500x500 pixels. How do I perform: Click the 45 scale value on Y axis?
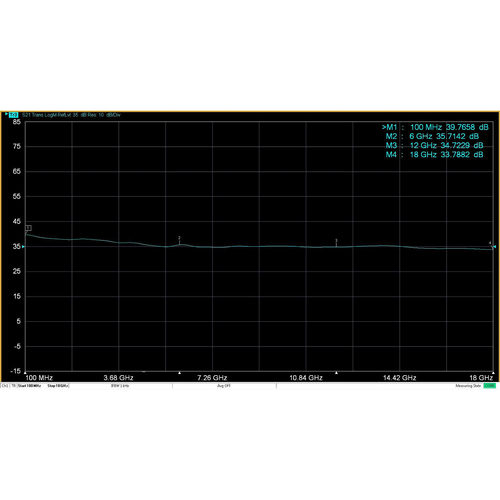(17, 221)
